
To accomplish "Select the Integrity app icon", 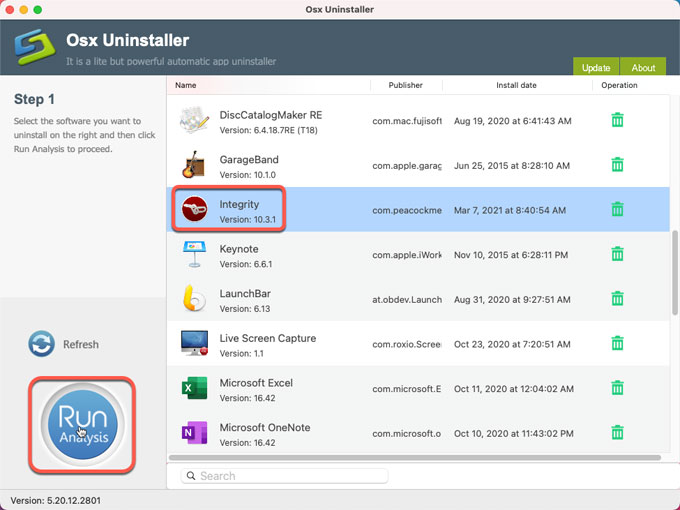I will click(194, 209).
